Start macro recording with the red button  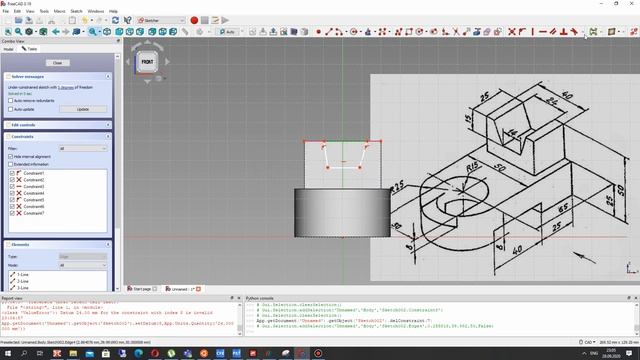point(194,20)
